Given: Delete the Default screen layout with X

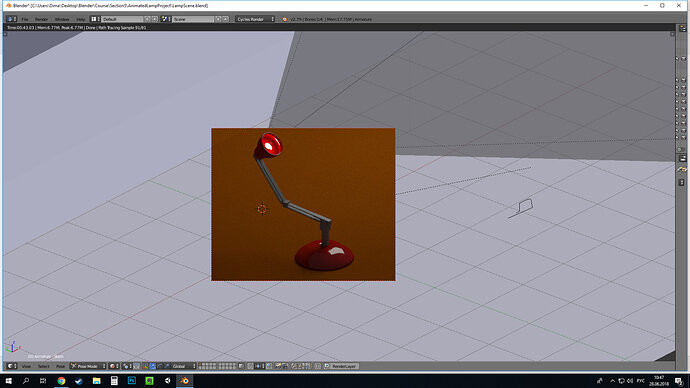Looking at the screenshot, I should (154, 19).
